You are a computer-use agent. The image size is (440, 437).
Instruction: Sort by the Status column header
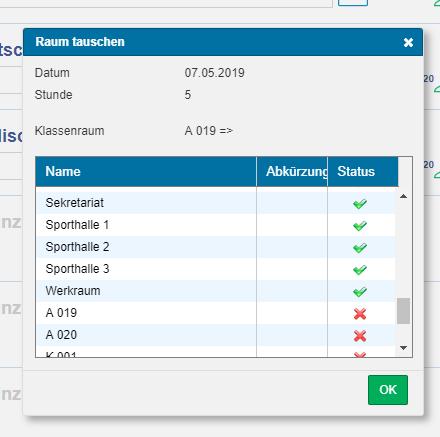(363, 172)
